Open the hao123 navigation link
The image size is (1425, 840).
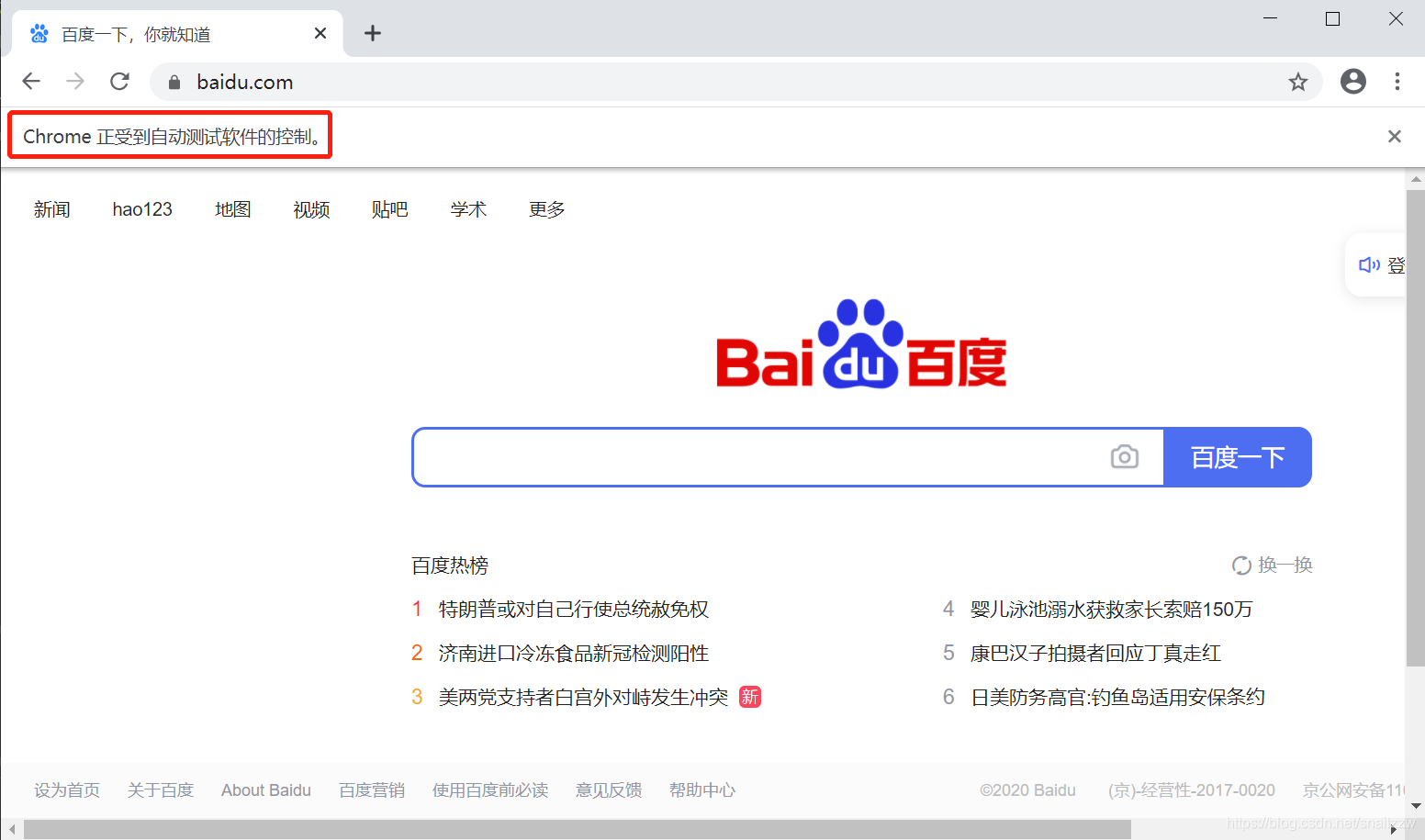coord(142,209)
